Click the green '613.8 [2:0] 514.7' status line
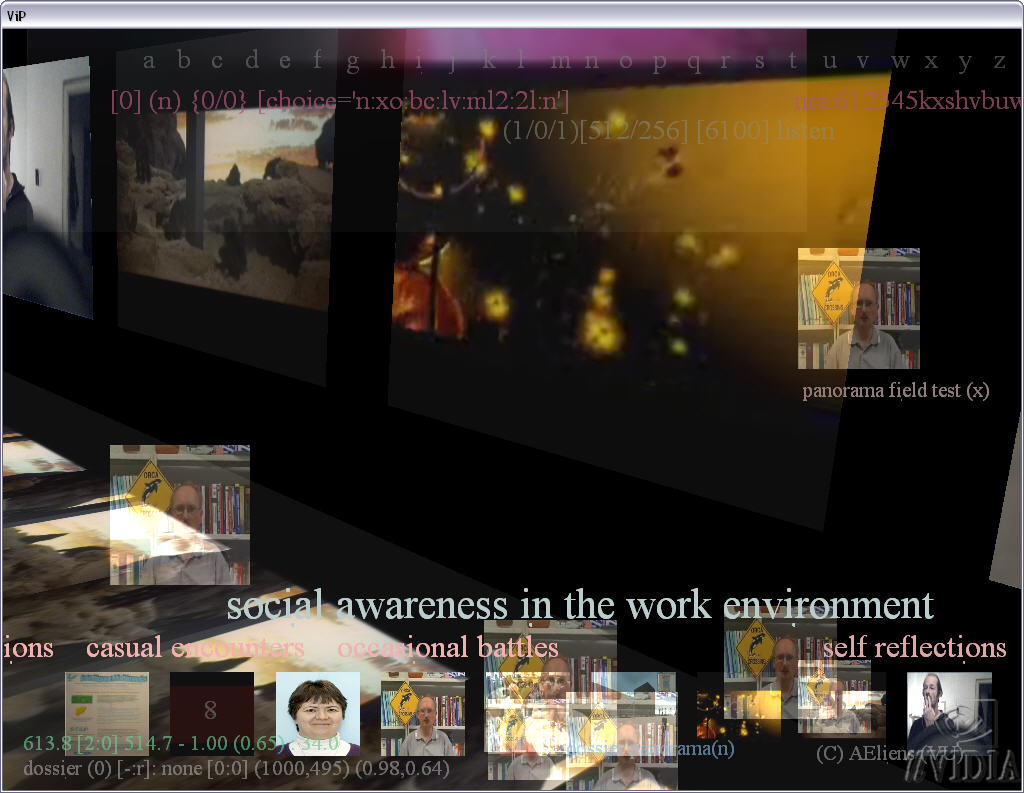Image resolution: width=1024 pixels, height=793 pixels. click(x=181, y=743)
